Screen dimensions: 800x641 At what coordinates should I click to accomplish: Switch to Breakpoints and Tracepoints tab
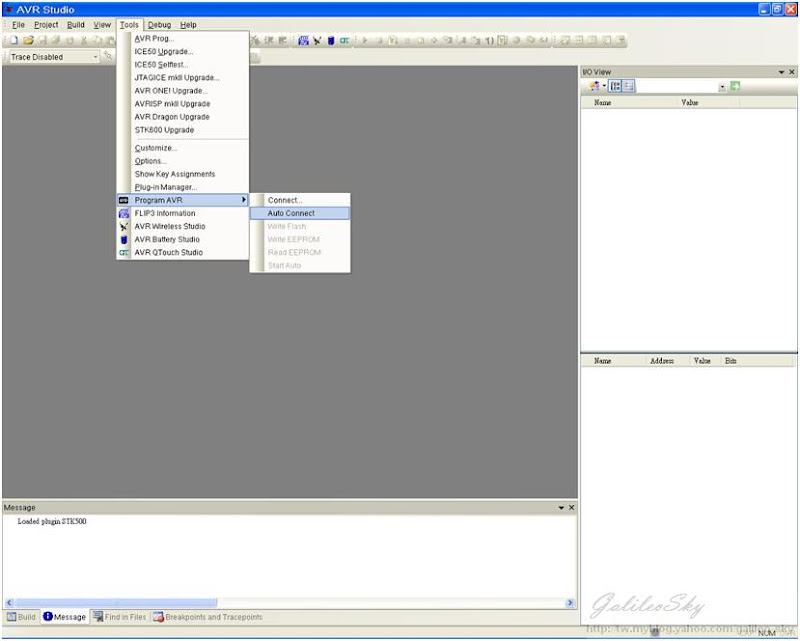pyautogui.click(x=208, y=617)
